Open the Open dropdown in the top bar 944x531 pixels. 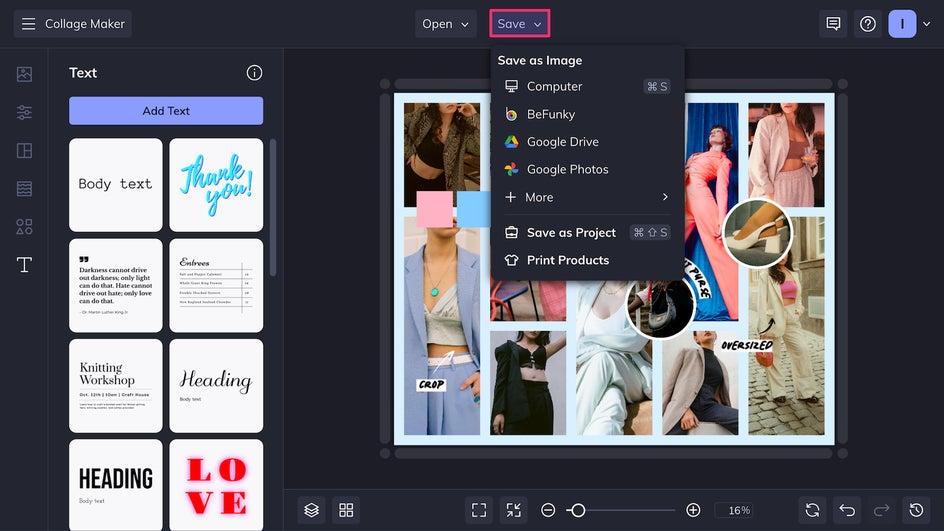coord(446,24)
